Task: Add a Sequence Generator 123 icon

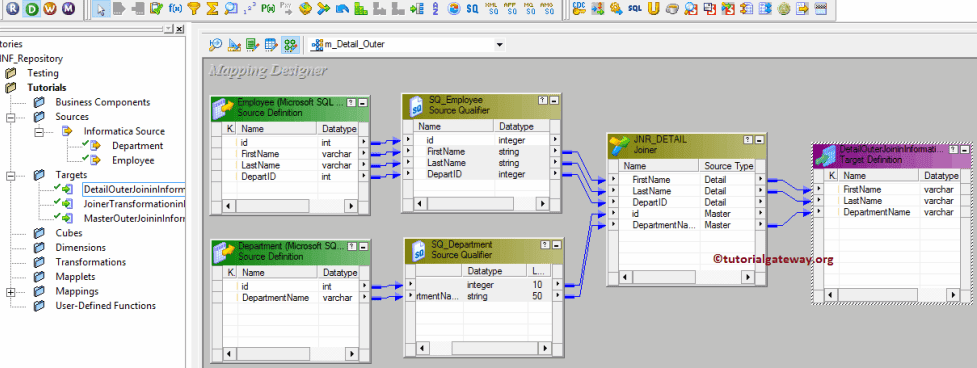Action: [249, 9]
